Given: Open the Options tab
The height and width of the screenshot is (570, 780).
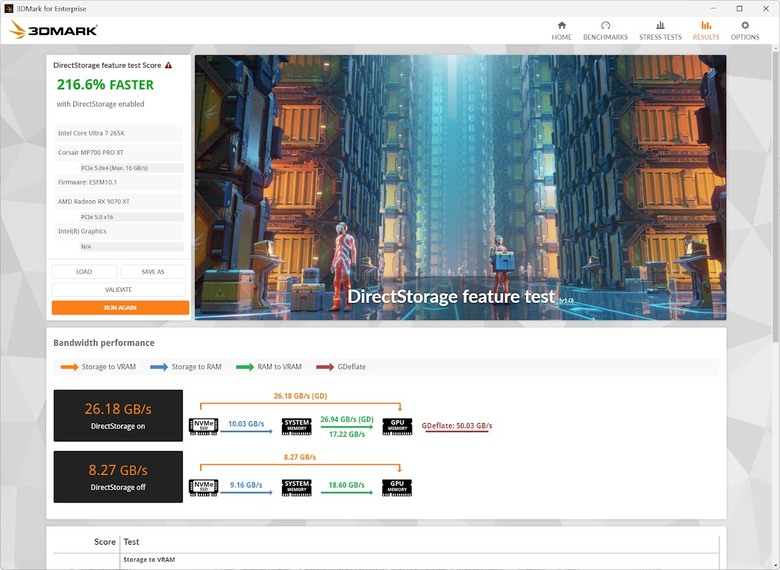Looking at the screenshot, I should (745, 31).
